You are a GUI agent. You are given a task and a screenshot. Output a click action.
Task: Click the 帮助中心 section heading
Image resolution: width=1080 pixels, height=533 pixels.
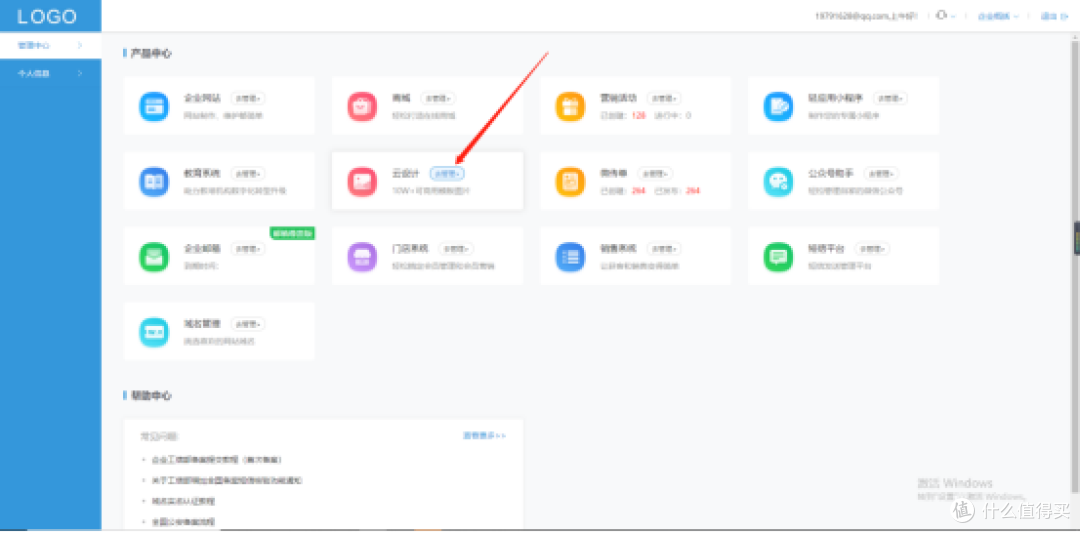tap(151, 395)
